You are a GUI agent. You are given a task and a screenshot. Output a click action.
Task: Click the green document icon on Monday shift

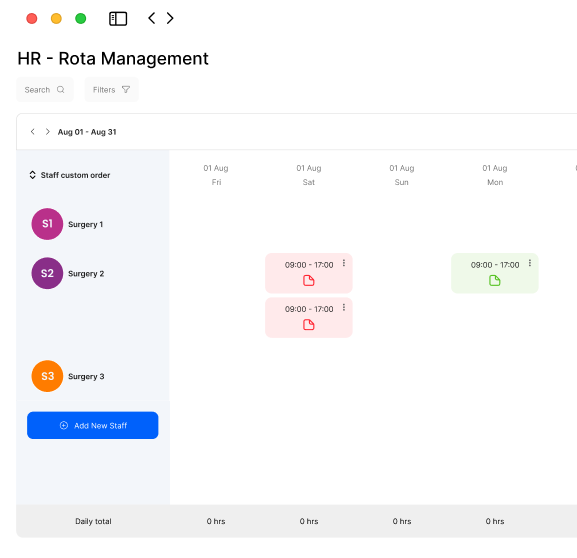(495, 280)
